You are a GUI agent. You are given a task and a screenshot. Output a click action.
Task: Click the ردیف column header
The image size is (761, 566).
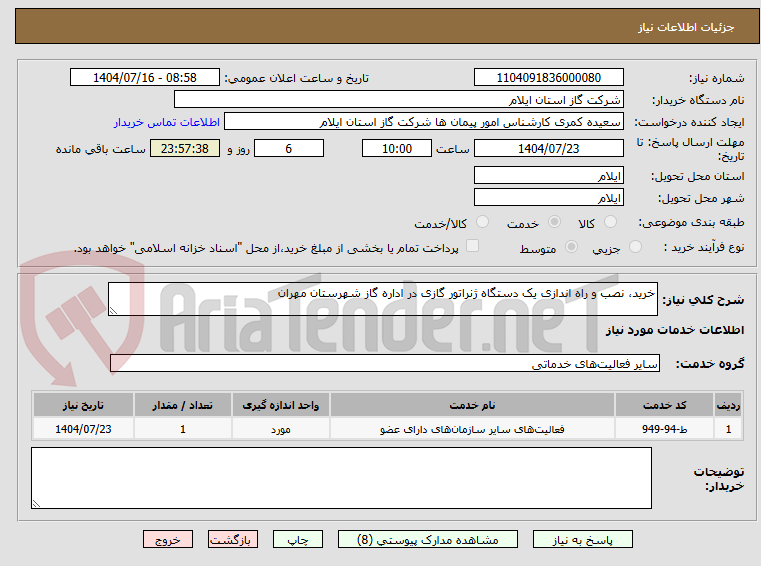point(728,405)
